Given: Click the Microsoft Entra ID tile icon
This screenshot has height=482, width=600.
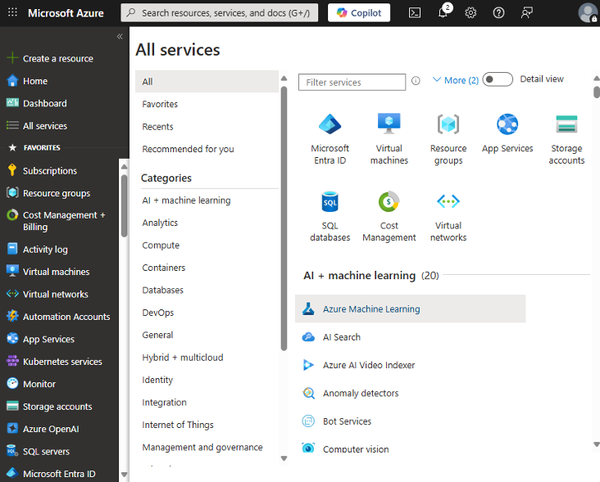Looking at the screenshot, I should click(x=330, y=124).
